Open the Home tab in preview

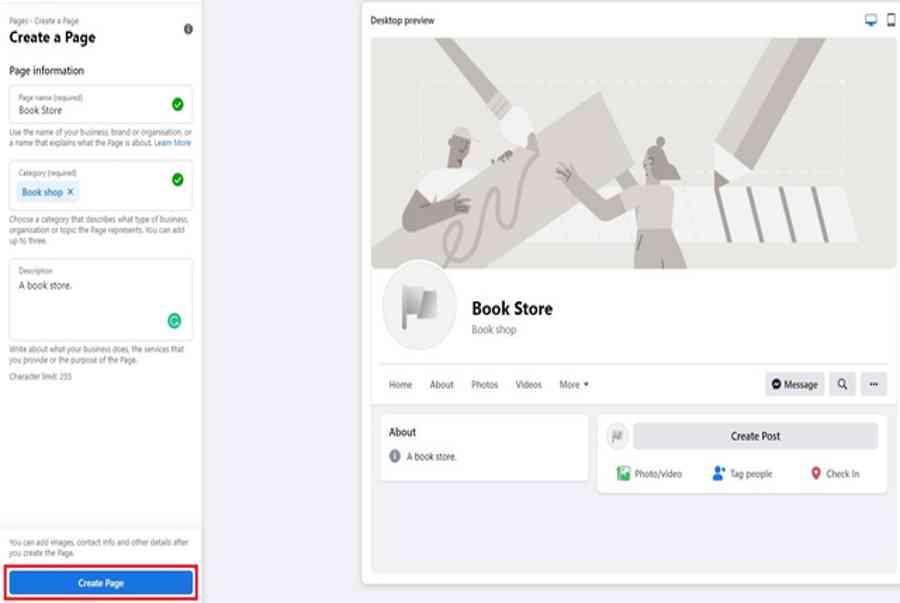pos(400,384)
